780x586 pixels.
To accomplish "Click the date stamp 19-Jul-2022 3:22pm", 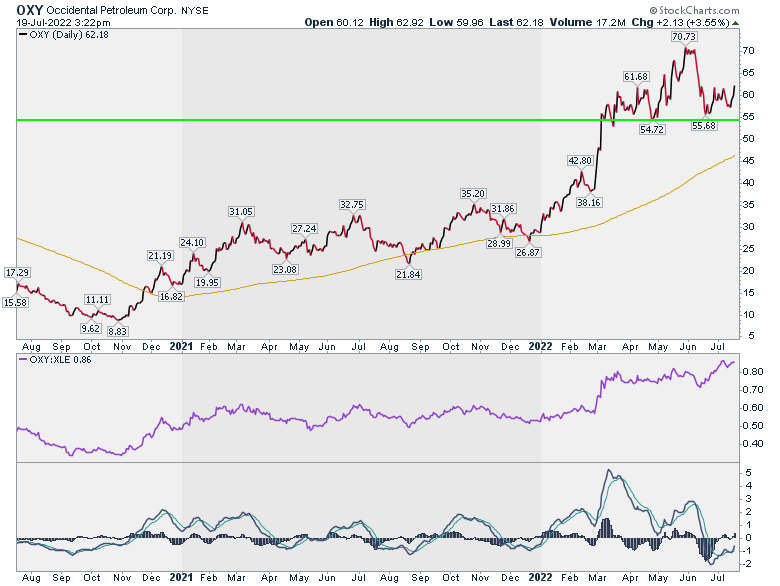I will click(x=63, y=22).
